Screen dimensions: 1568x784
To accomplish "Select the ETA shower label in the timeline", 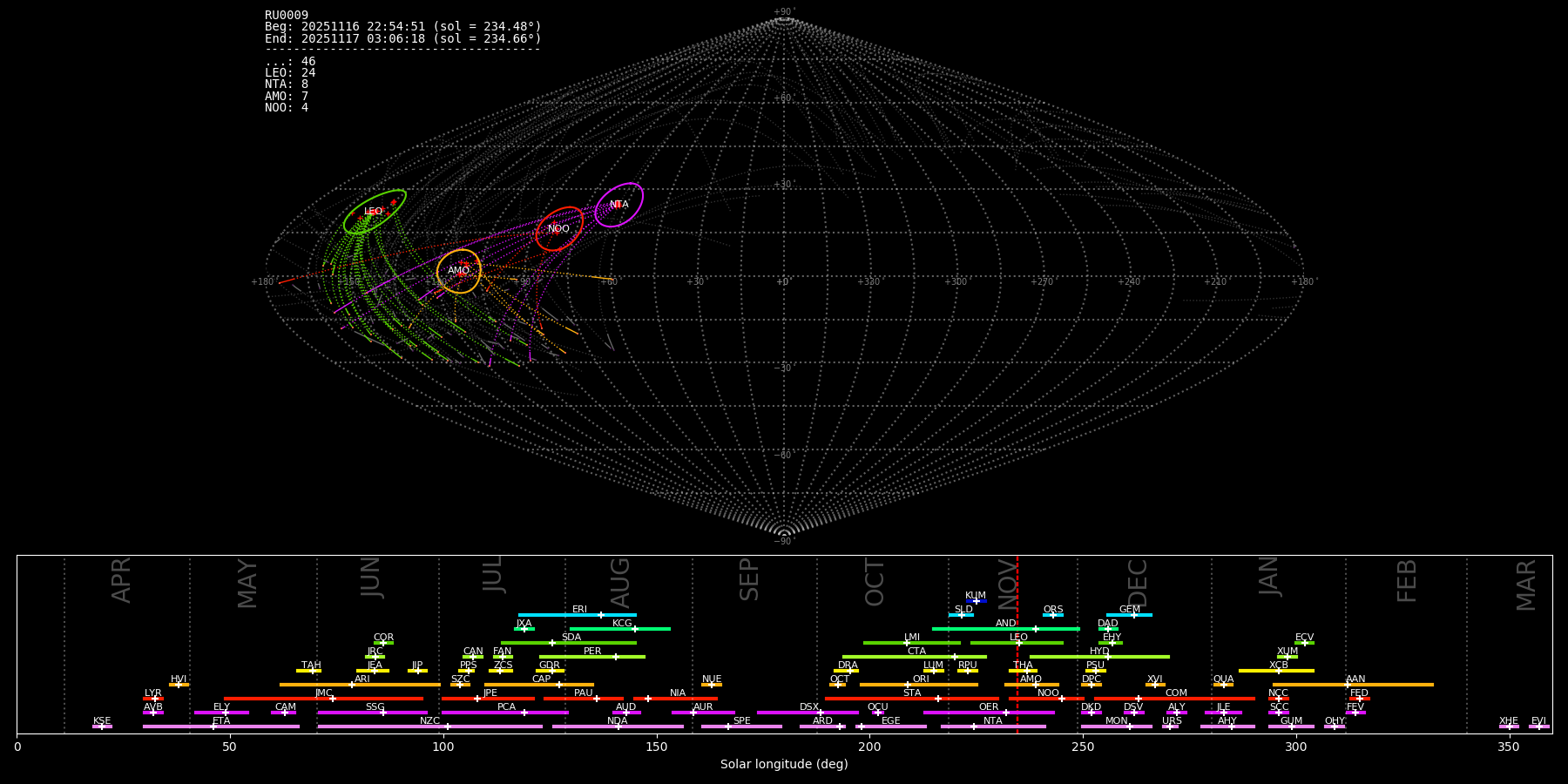I will click(x=221, y=721).
